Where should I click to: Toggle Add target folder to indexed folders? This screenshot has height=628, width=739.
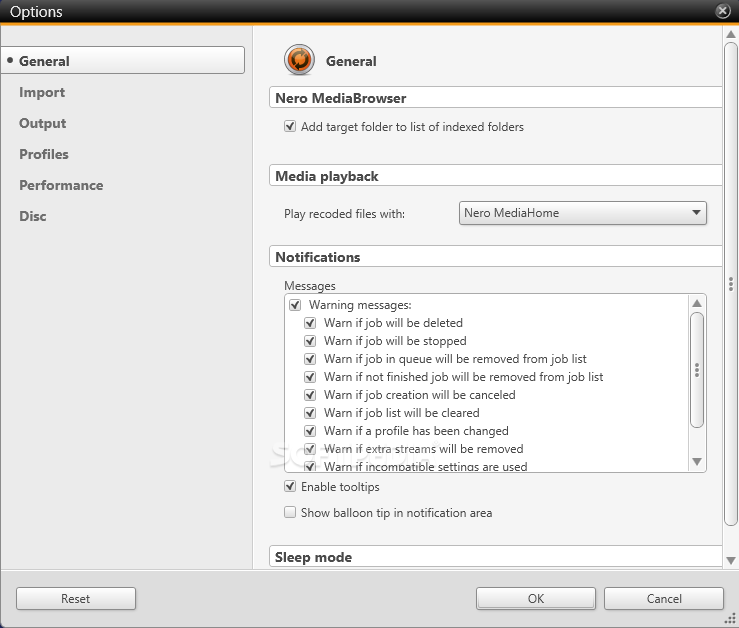[290, 126]
